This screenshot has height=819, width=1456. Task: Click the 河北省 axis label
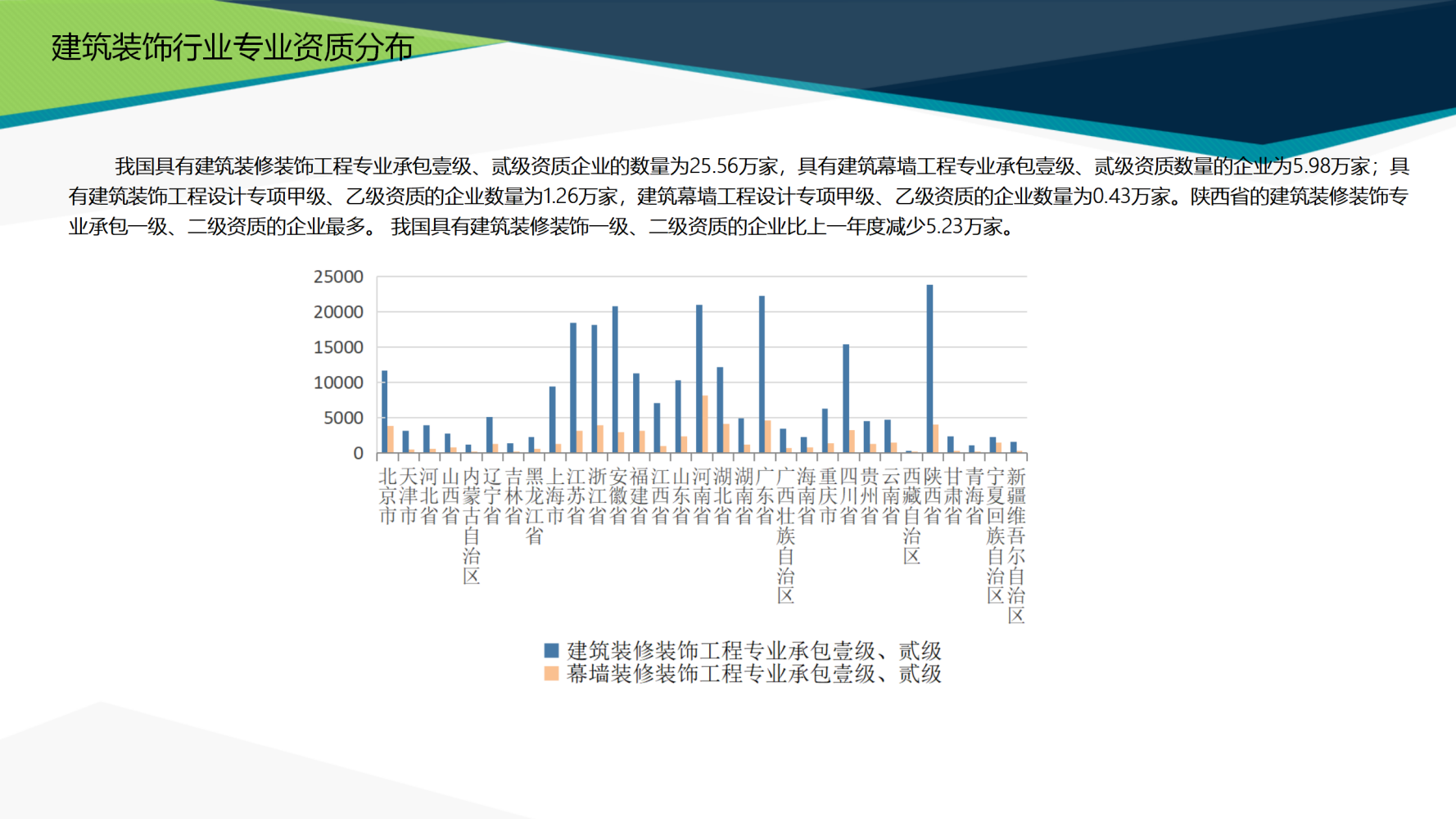point(429,495)
